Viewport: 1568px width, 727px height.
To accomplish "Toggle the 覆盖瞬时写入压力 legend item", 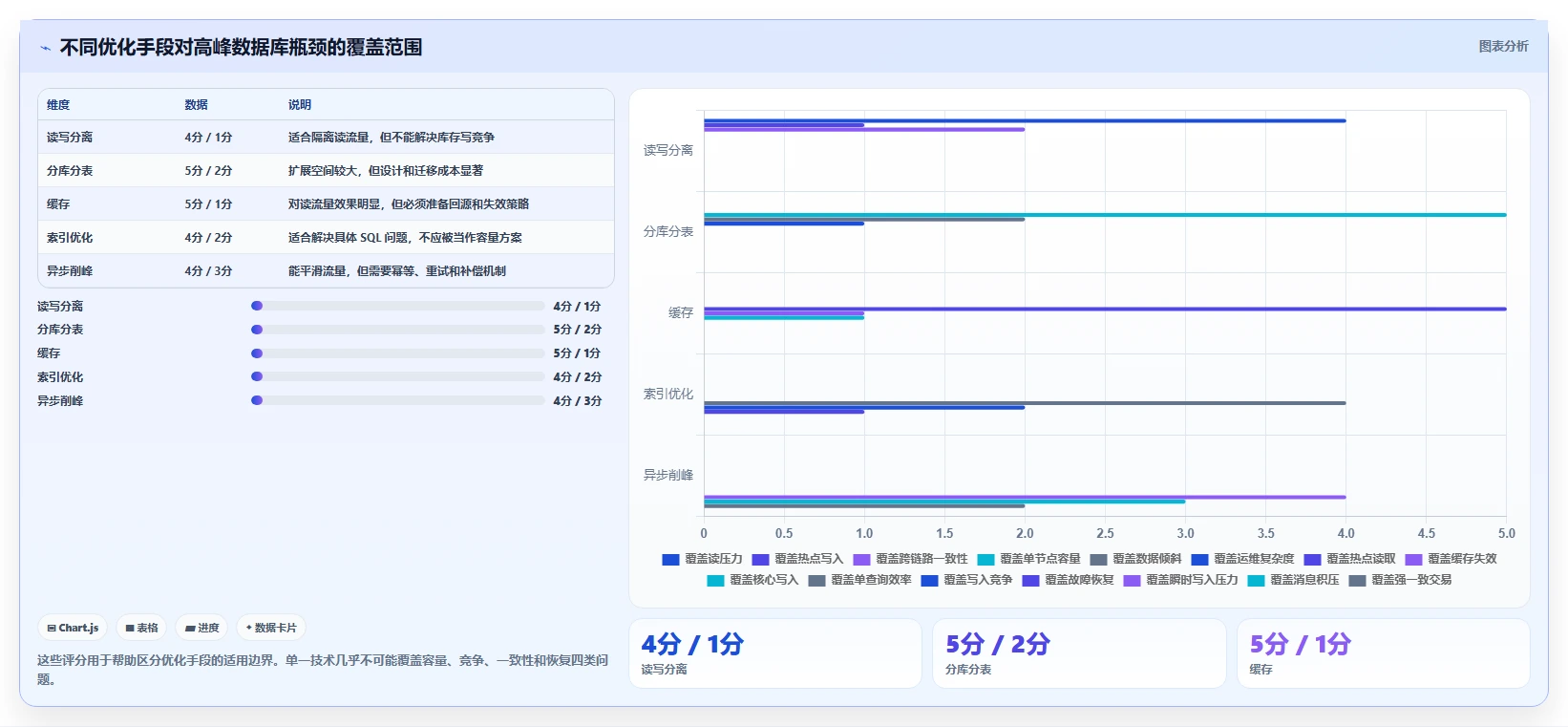I will tap(1180, 580).
